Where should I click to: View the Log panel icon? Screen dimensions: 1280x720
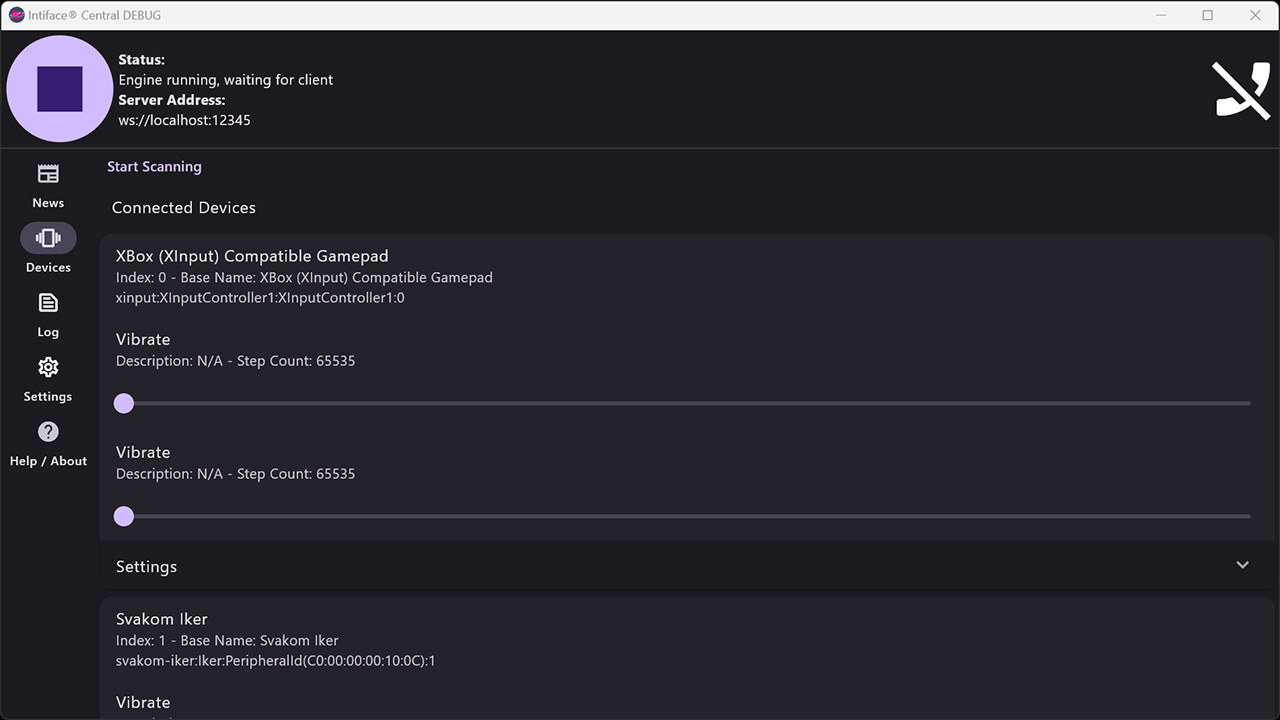[47, 302]
